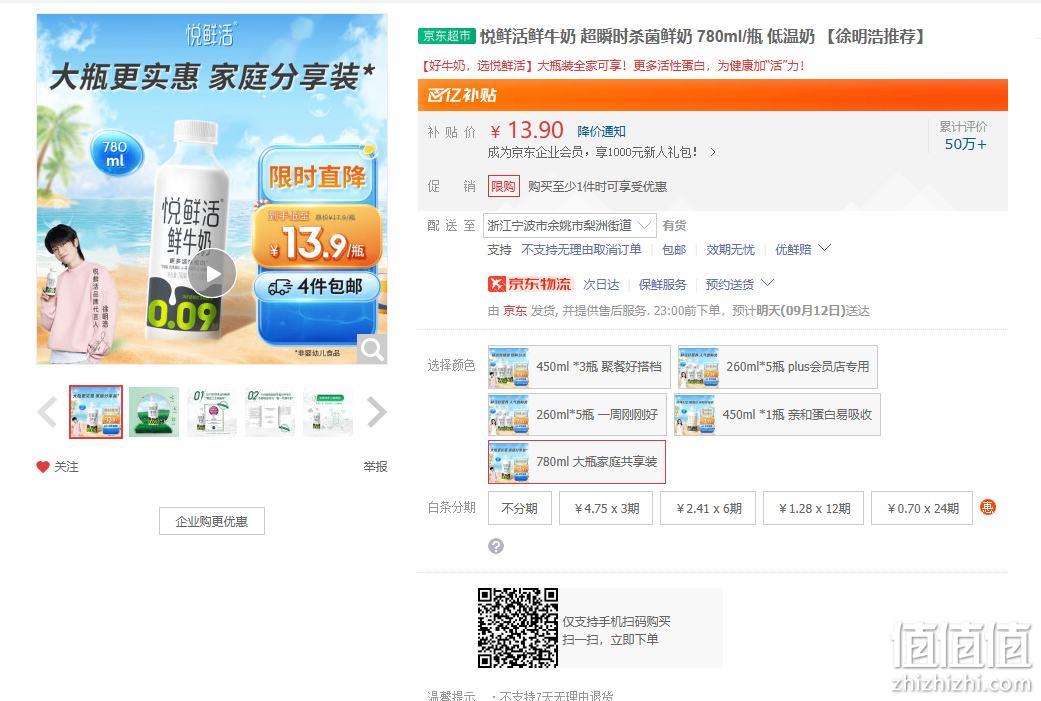The height and width of the screenshot is (701, 1041).
Task: Click the QR code for mobile purchase
Action: click(518, 628)
